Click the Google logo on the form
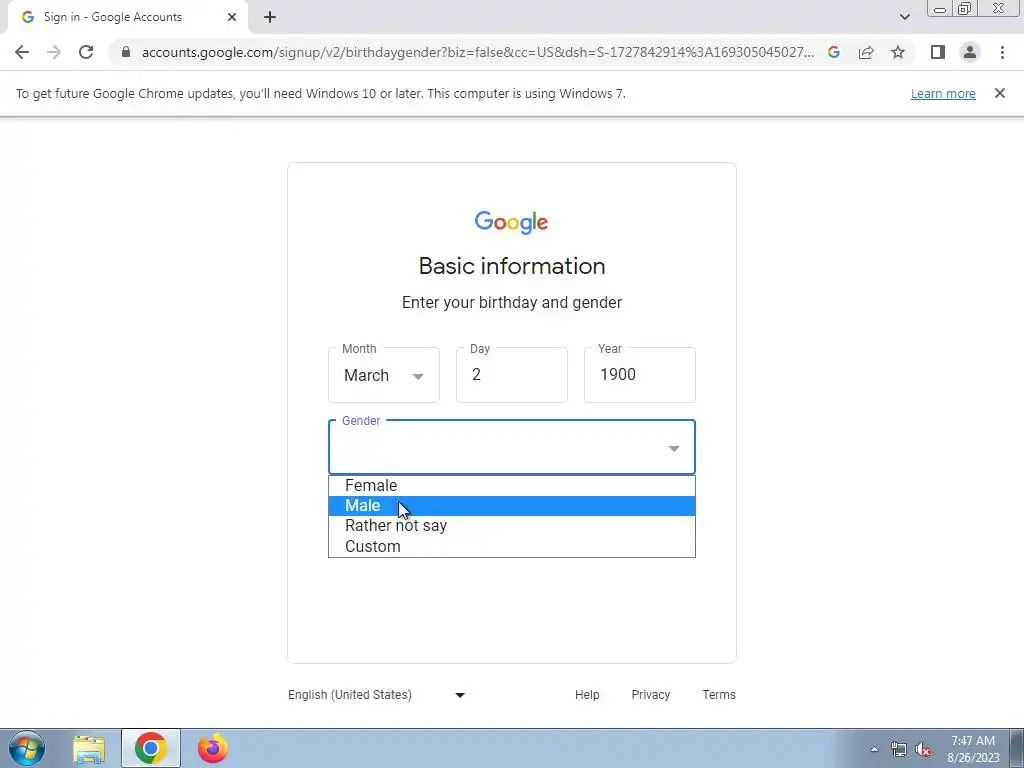 (x=511, y=222)
